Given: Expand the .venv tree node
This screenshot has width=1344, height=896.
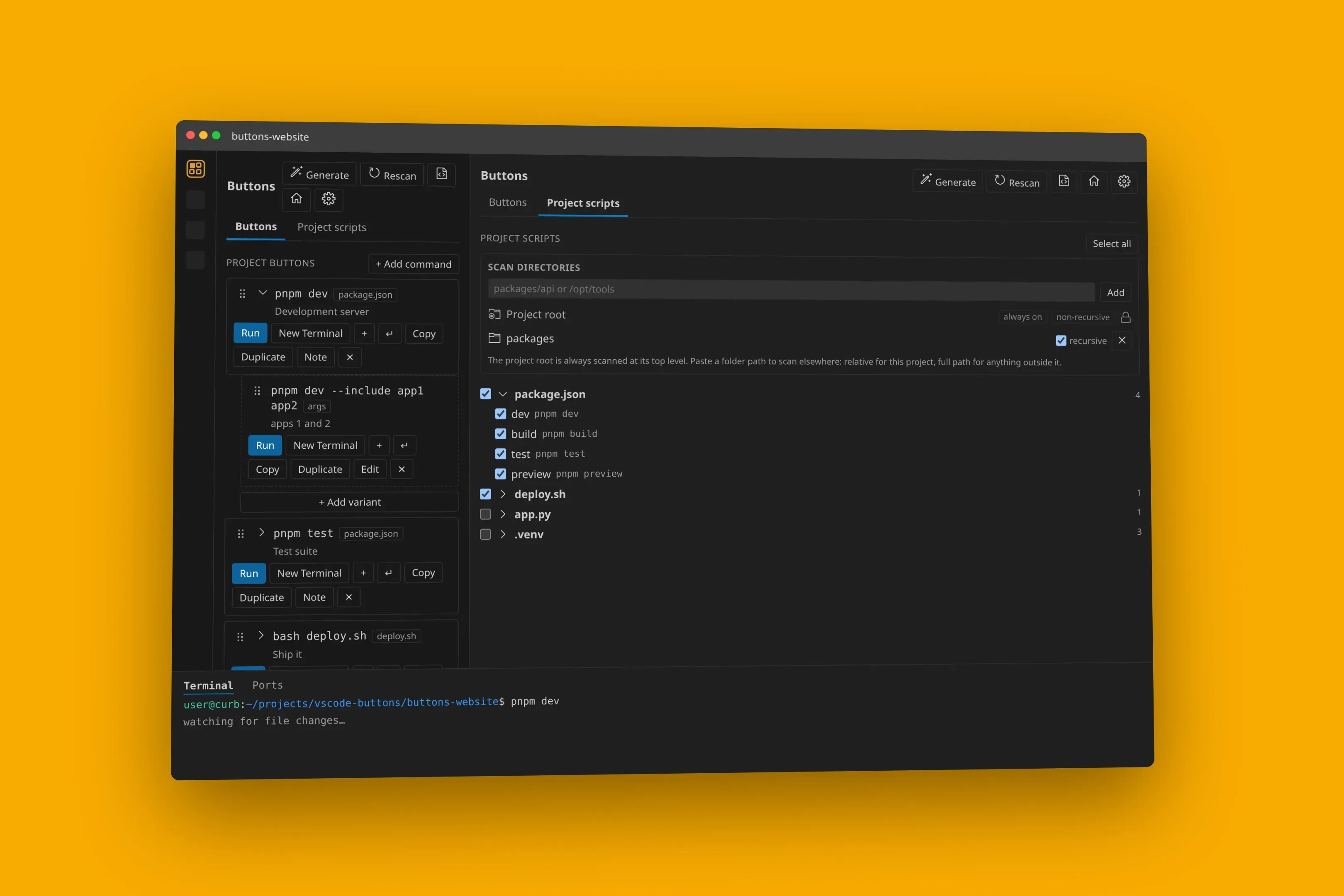Looking at the screenshot, I should 503,534.
